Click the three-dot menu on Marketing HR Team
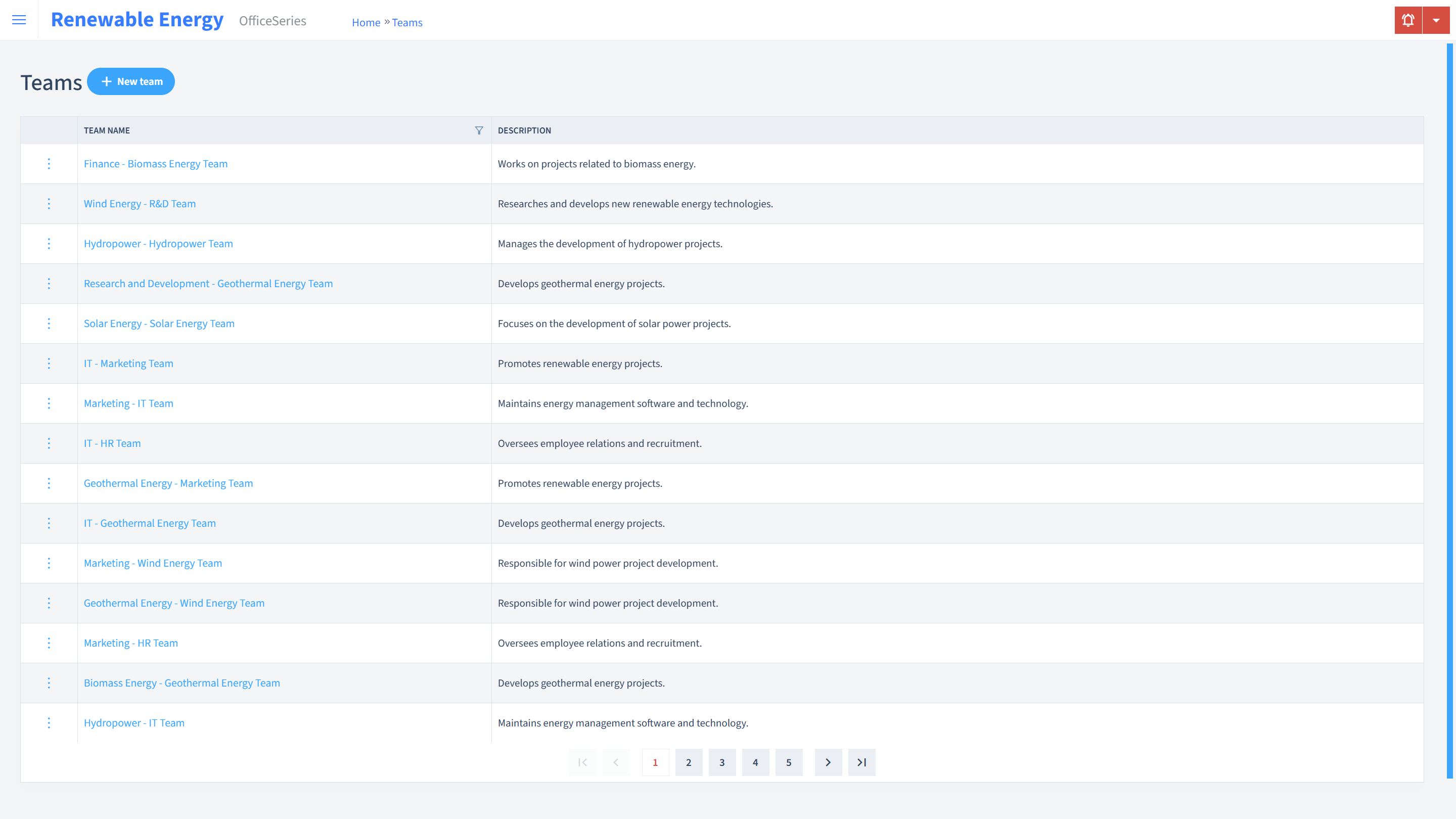Image resolution: width=1456 pixels, height=819 pixels. point(48,643)
